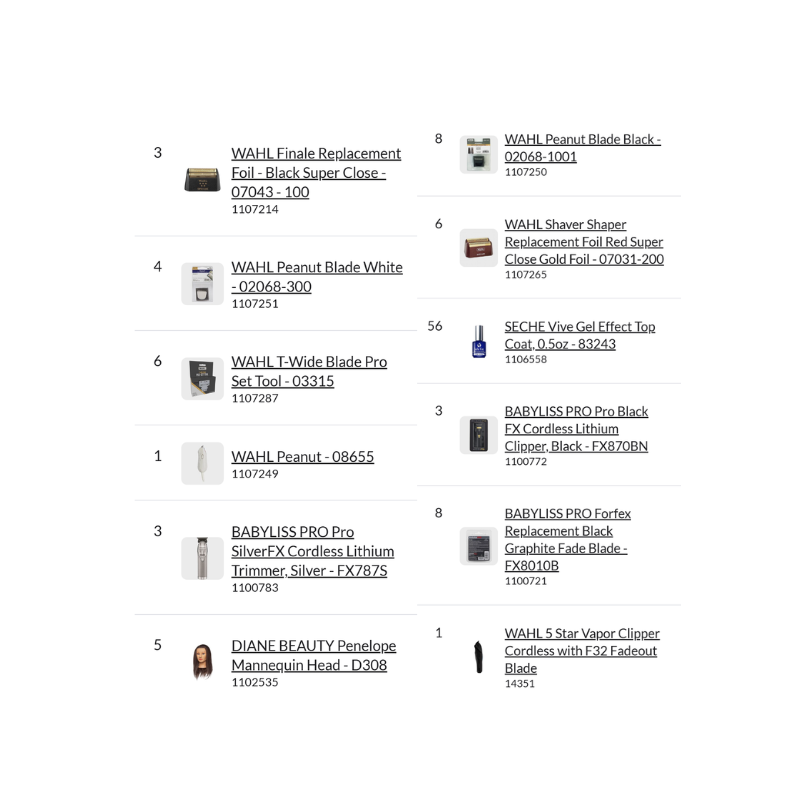Click the Peanut Blade White product image
The width and height of the screenshot is (800, 800).
[x=202, y=284]
